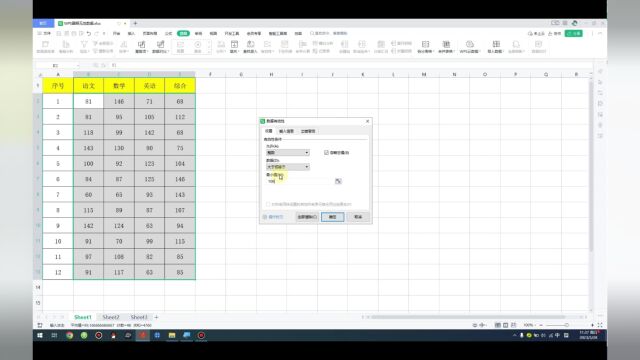Toggle the ignore blank checkbox in dialog
This screenshot has height=360, width=640.
(326, 153)
